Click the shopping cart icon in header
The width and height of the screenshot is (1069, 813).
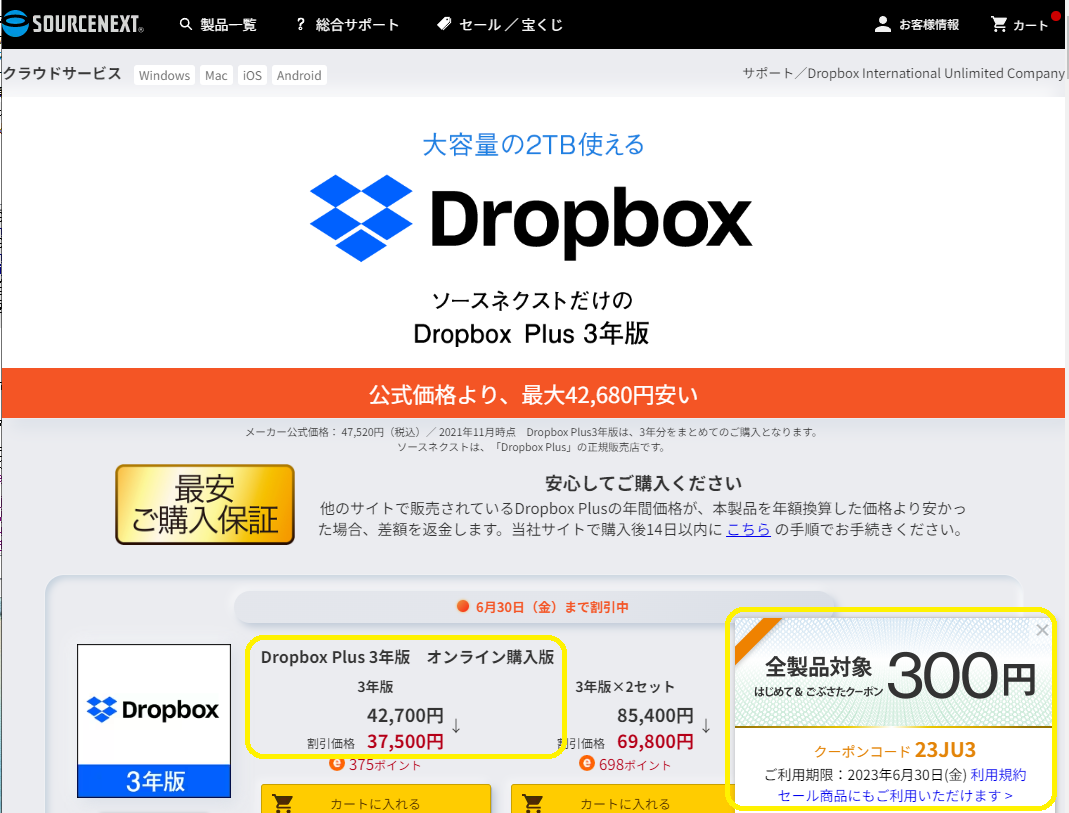999,25
